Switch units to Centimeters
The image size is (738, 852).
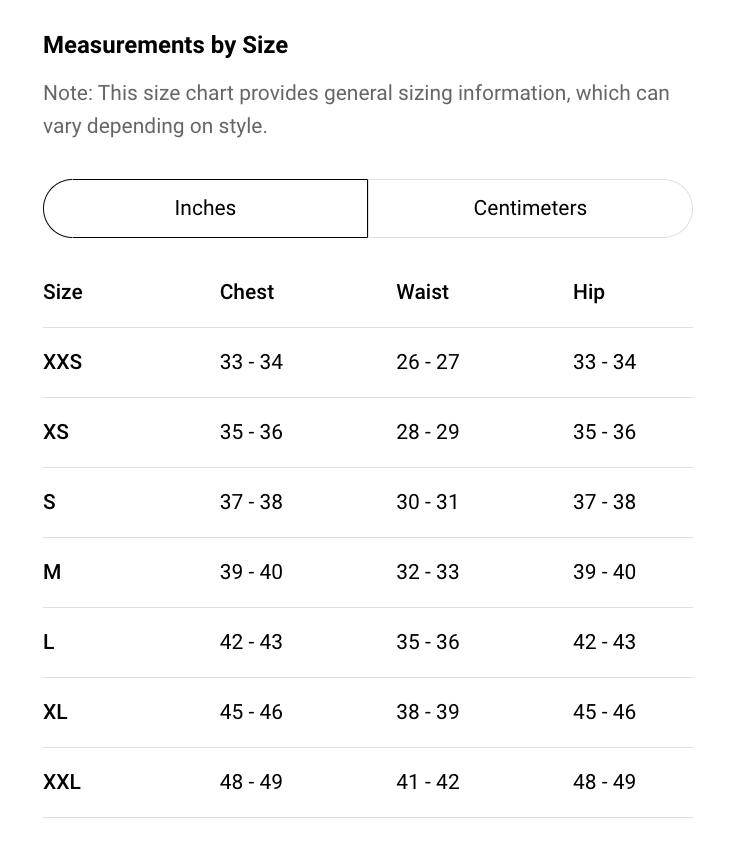point(530,208)
